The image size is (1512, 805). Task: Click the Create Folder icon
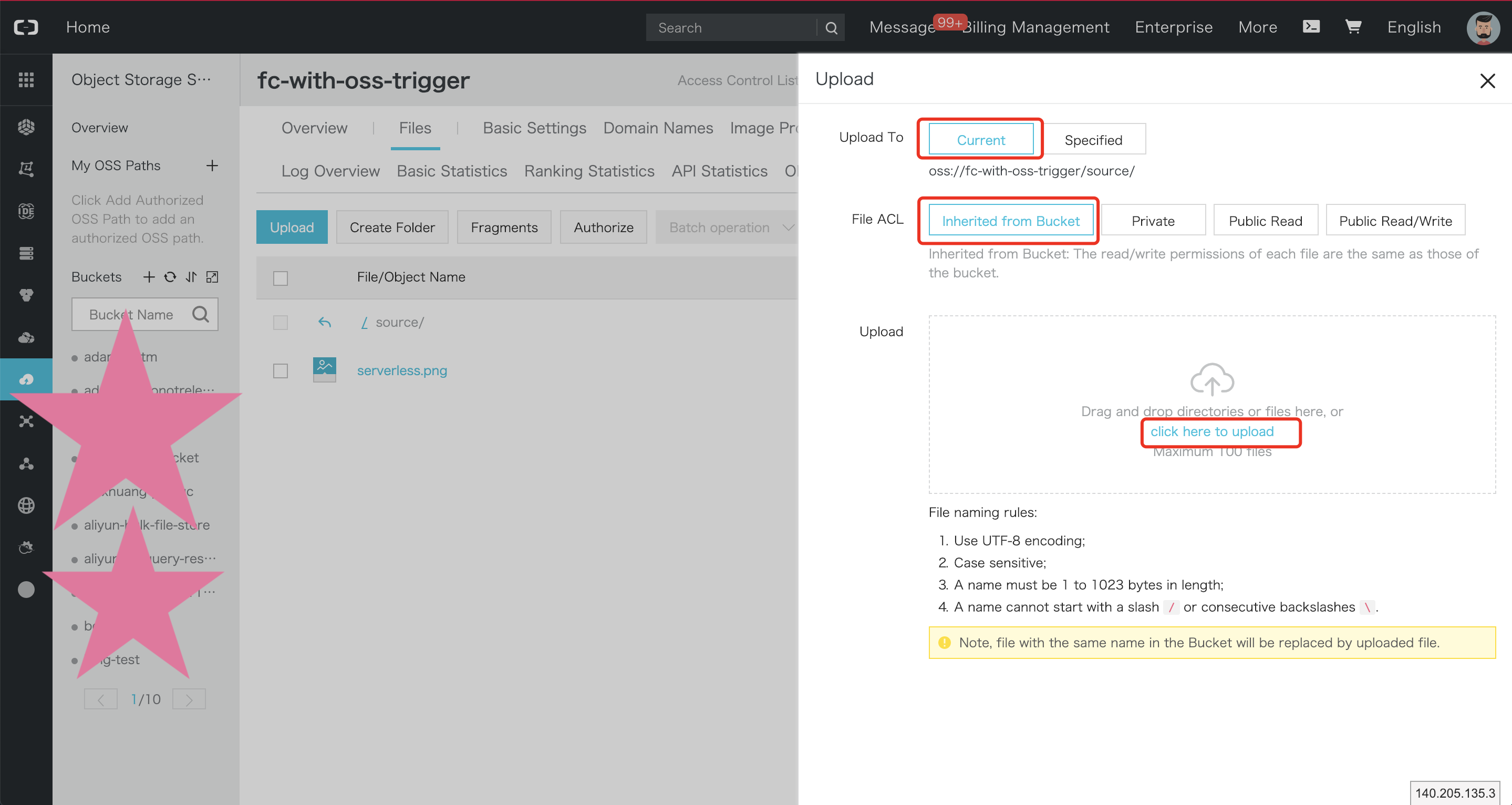(392, 227)
